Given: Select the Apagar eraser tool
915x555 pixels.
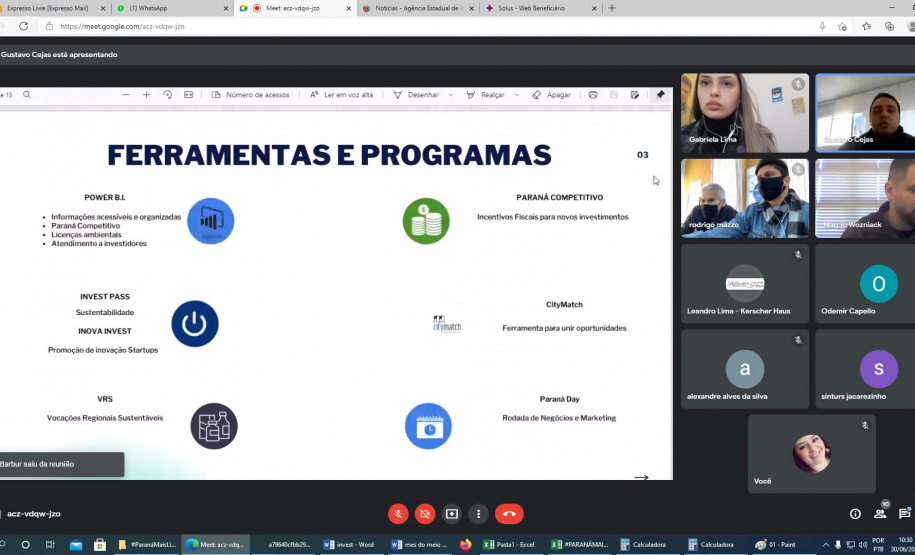Looking at the screenshot, I should [551, 95].
